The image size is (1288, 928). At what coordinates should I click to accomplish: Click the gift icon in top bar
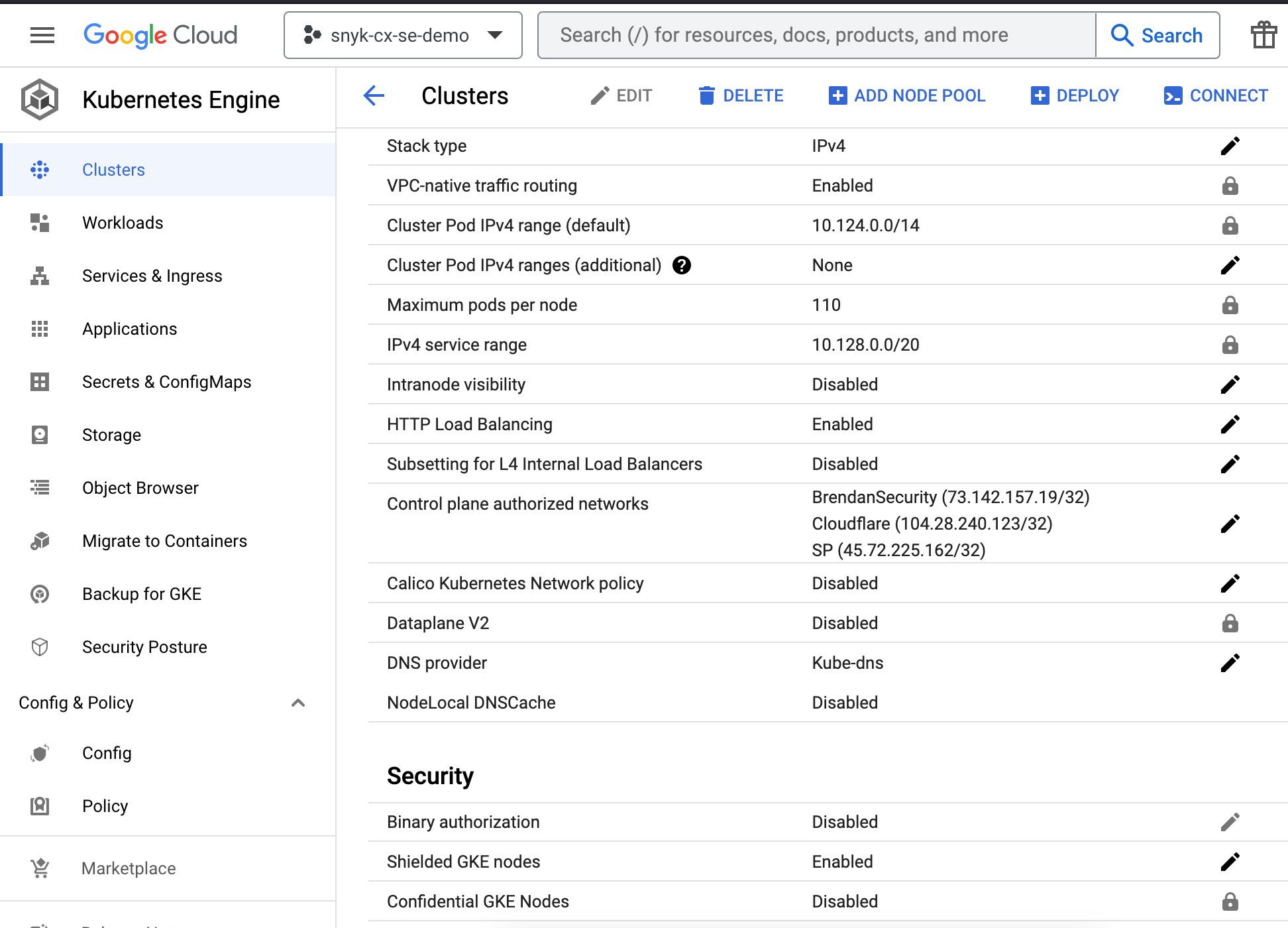click(x=1263, y=35)
